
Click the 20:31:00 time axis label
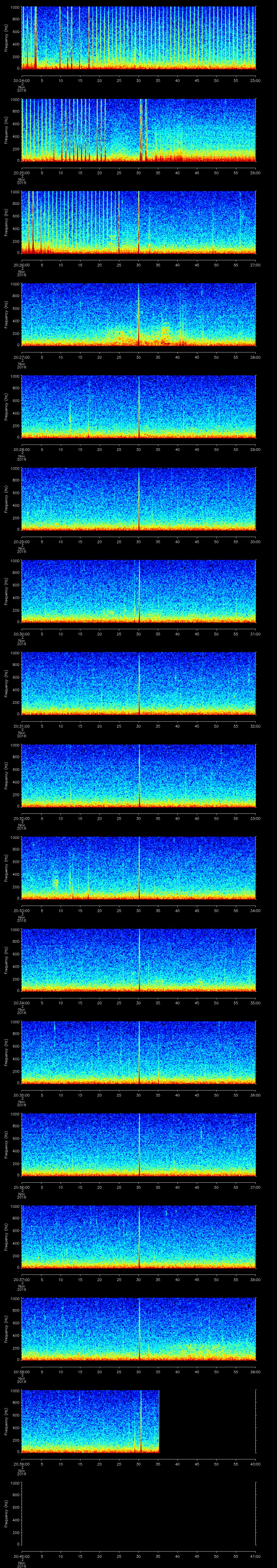pos(22,726)
